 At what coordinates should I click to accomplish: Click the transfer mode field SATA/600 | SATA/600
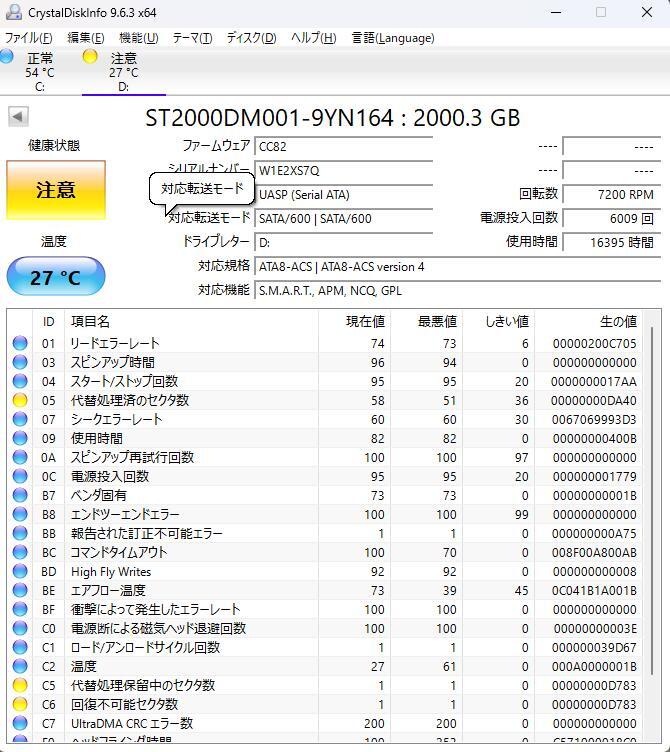pos(344,219)
